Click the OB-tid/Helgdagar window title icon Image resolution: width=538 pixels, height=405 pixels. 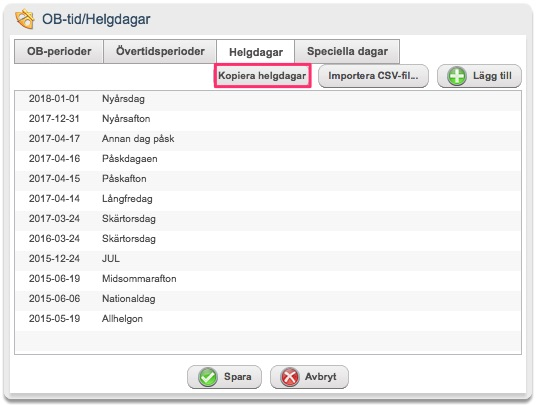(x=25, y=19)
